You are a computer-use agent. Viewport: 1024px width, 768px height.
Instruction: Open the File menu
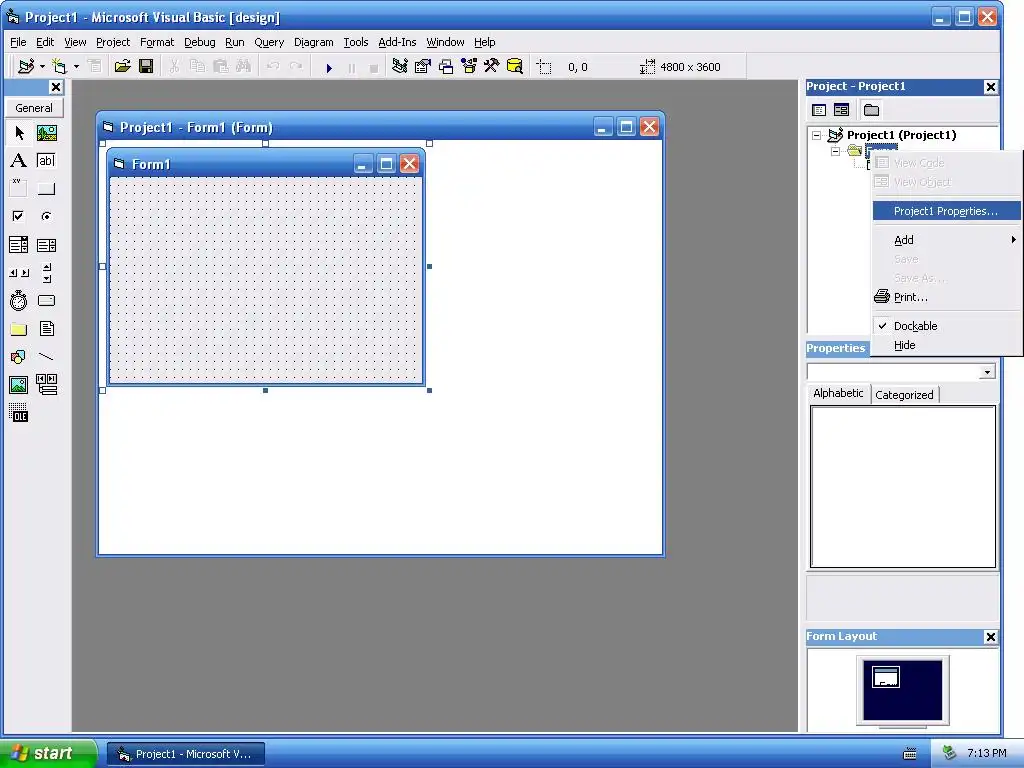tap(18, 42)
